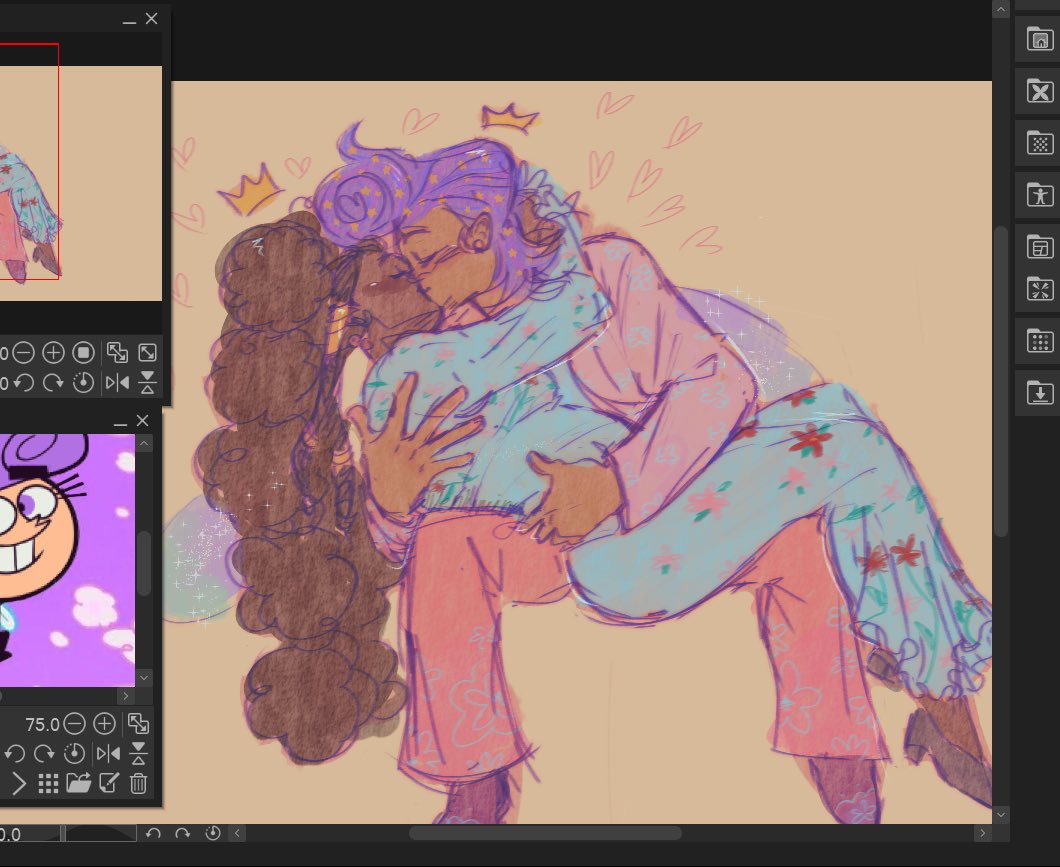
Task: Go to next image in Sub View
Action: [x=18, y=784]
